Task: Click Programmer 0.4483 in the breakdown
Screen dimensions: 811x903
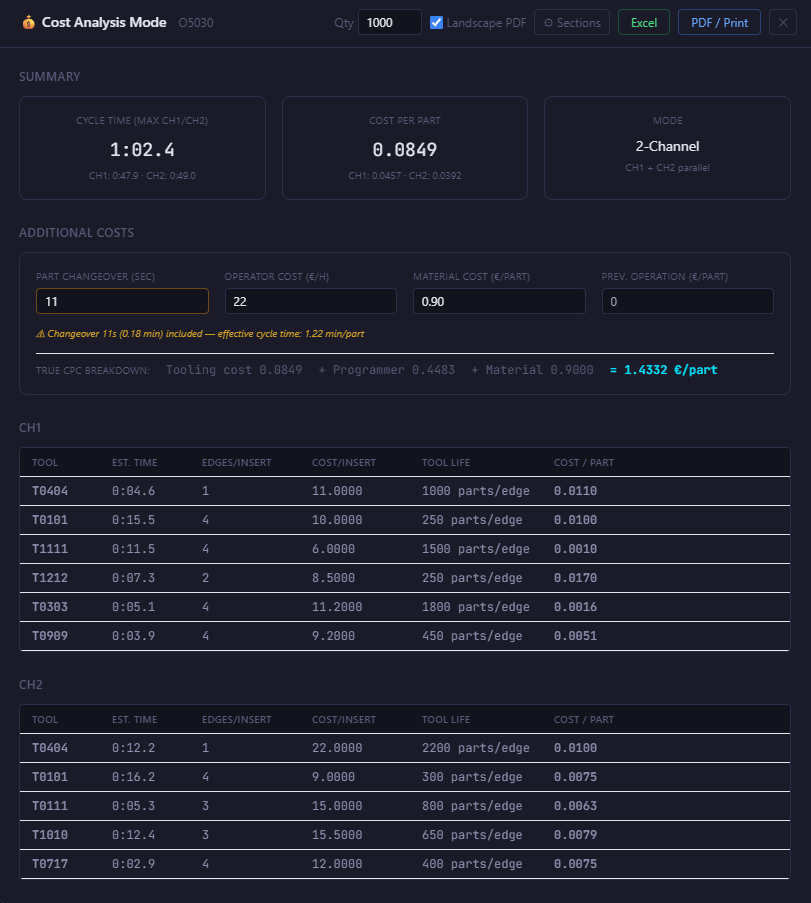Action: point(393,370)
